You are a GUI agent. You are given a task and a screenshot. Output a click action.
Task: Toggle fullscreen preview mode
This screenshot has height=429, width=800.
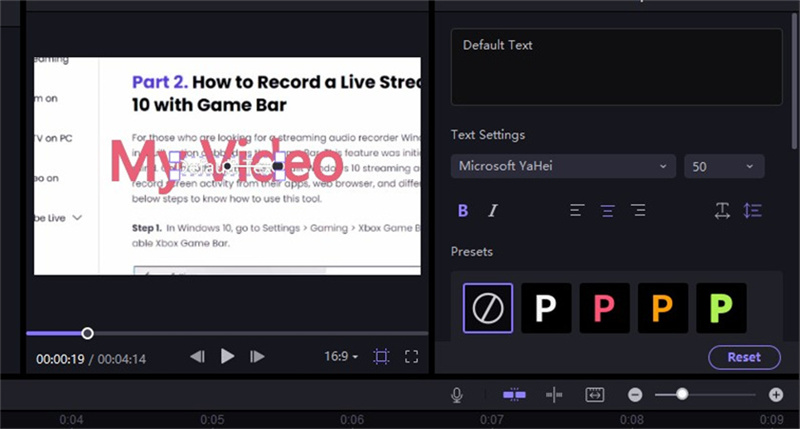coord(411,356)
